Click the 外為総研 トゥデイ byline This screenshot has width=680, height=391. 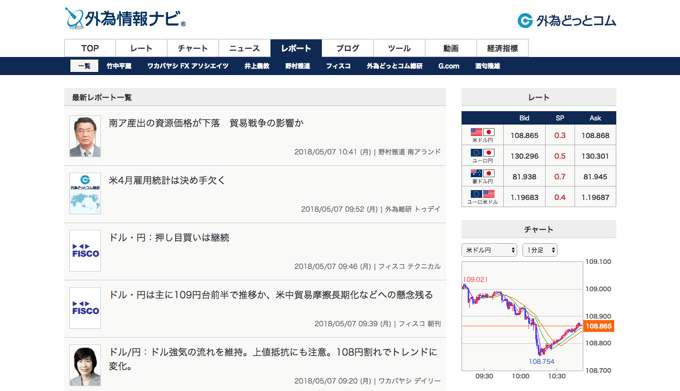[412, 209]
